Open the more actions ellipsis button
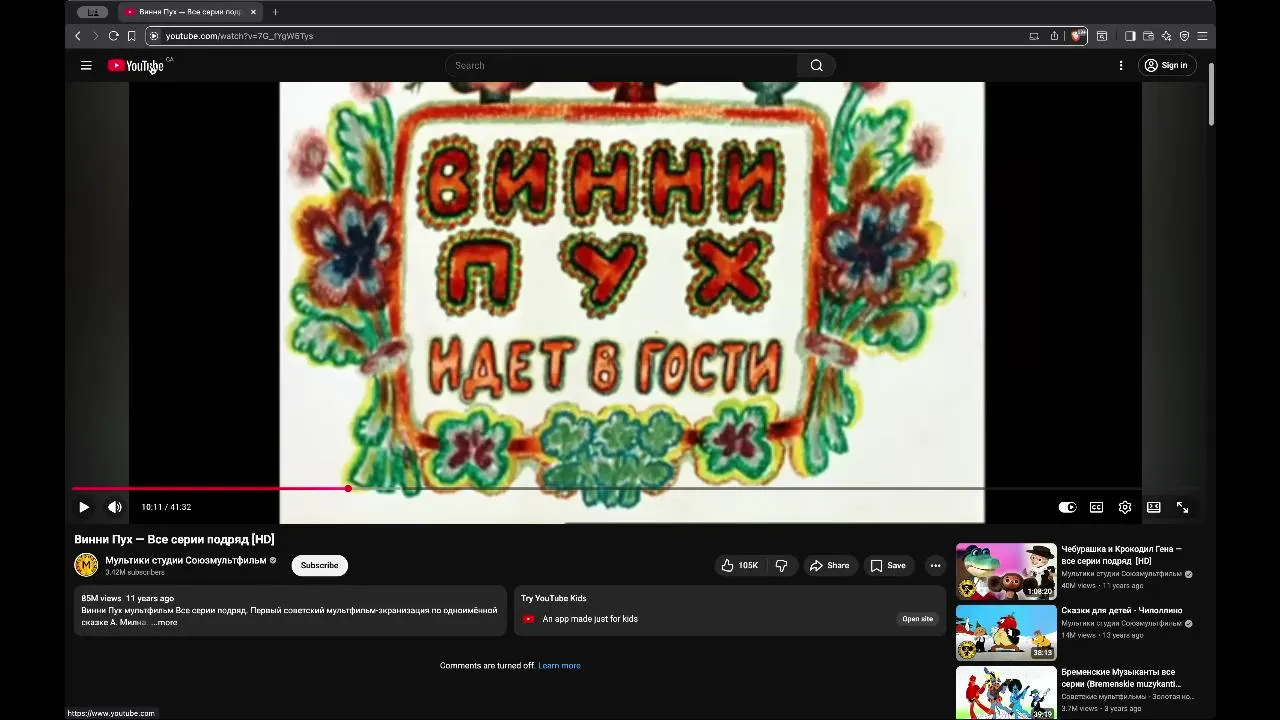1280x720 pixels. point(935,565)
